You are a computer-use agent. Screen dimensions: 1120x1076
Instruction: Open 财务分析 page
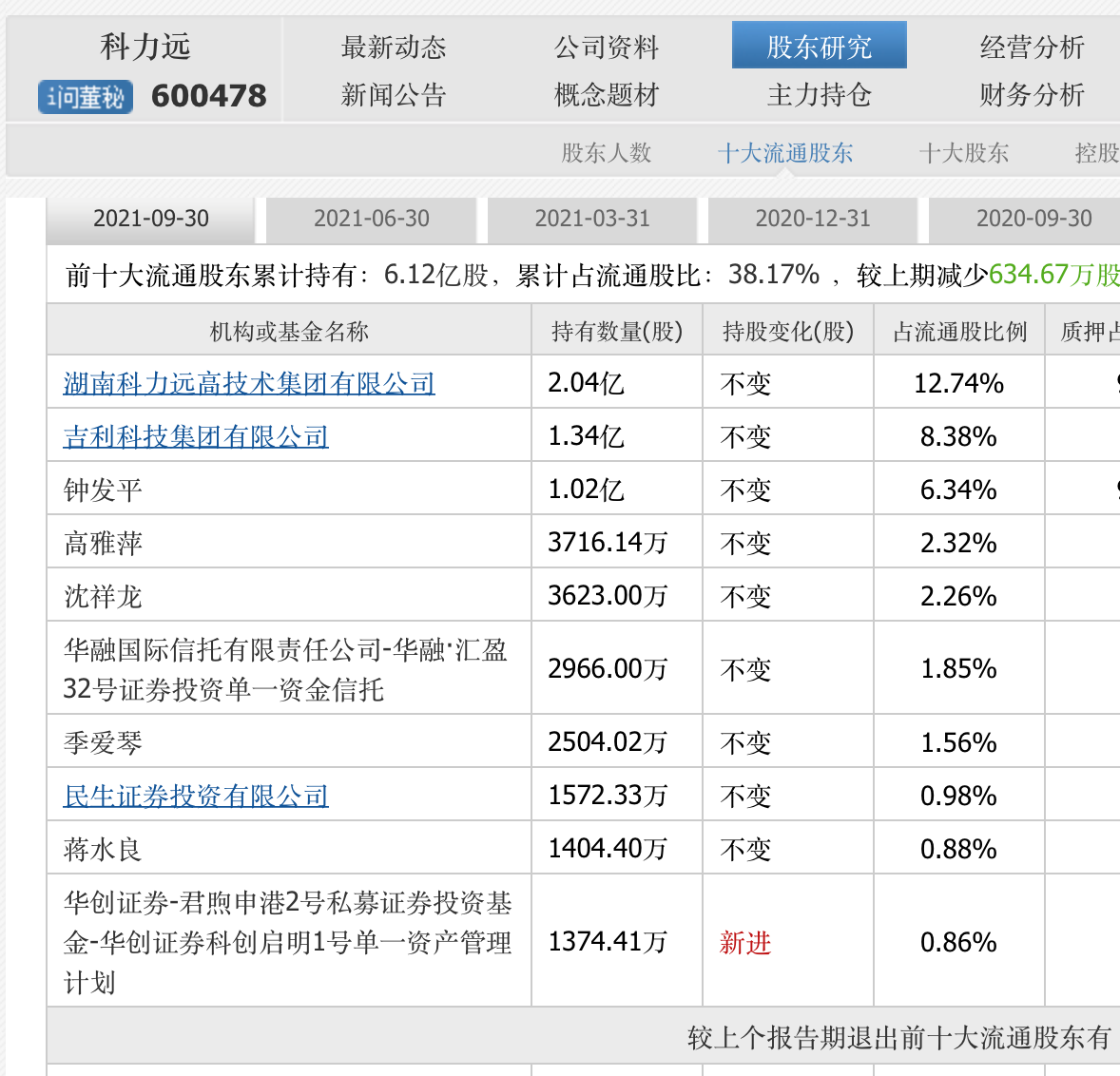pyautogui.click(x=1033, y=94)
